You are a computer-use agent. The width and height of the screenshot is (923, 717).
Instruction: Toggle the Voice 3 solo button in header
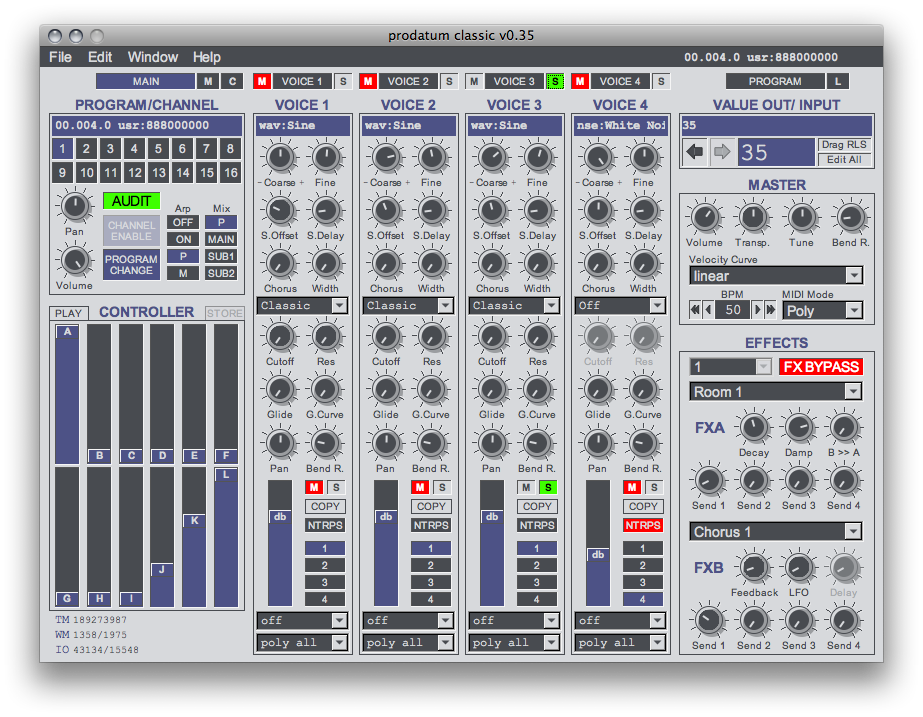click(x=555, y=81)
